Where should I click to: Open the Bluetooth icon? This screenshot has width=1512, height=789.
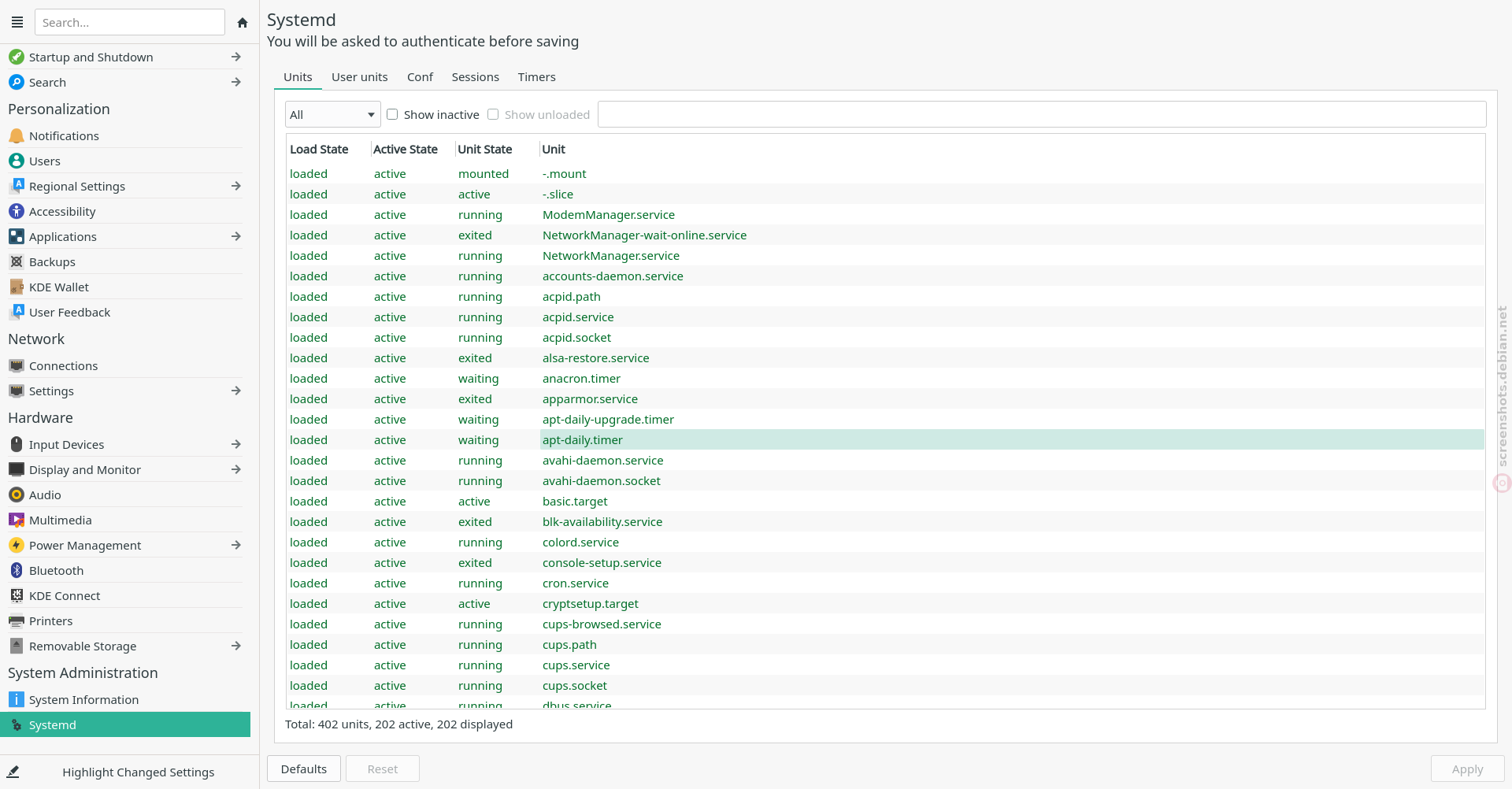coord(17,570)
